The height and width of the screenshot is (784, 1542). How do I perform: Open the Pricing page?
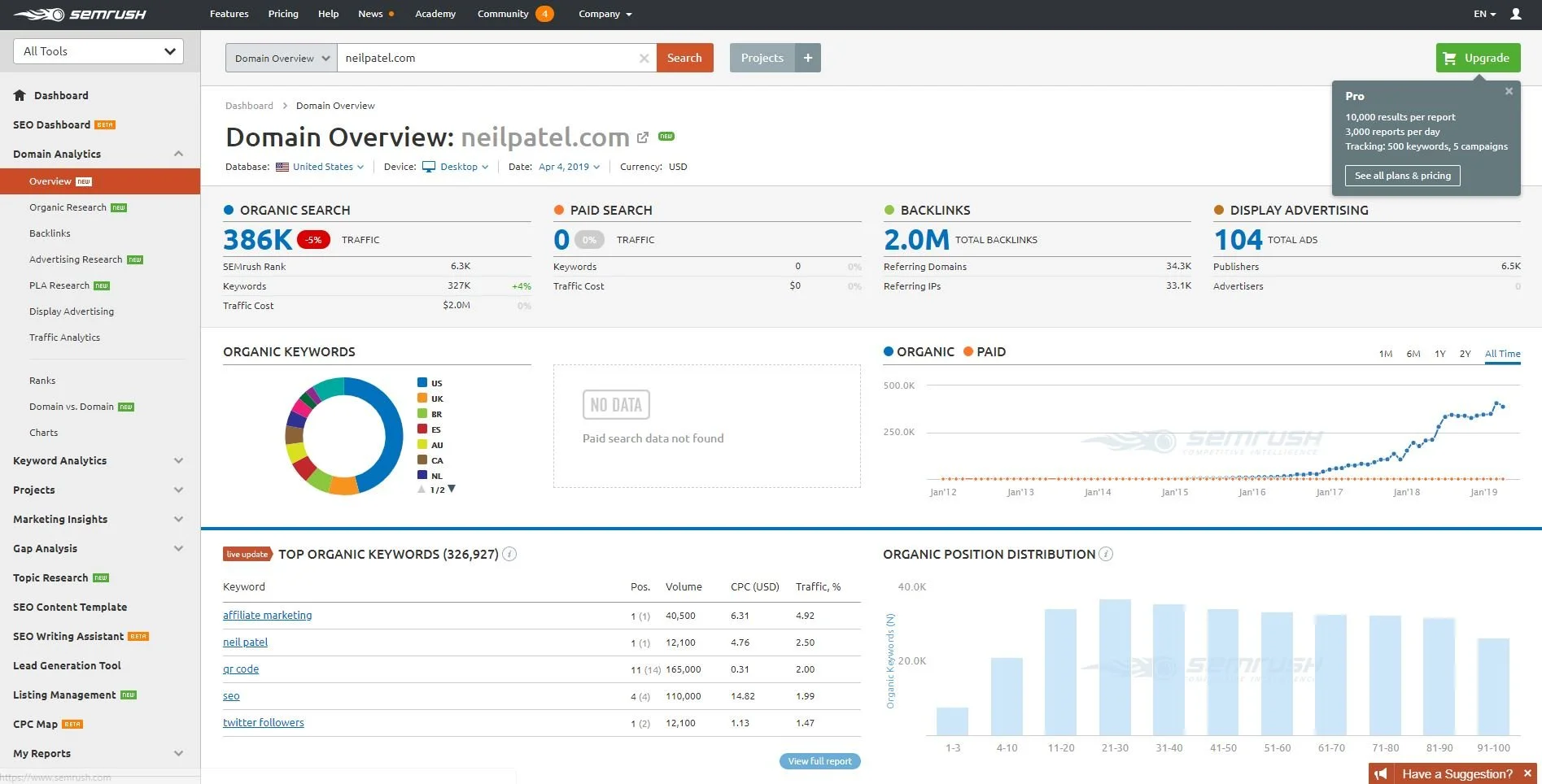283,14
